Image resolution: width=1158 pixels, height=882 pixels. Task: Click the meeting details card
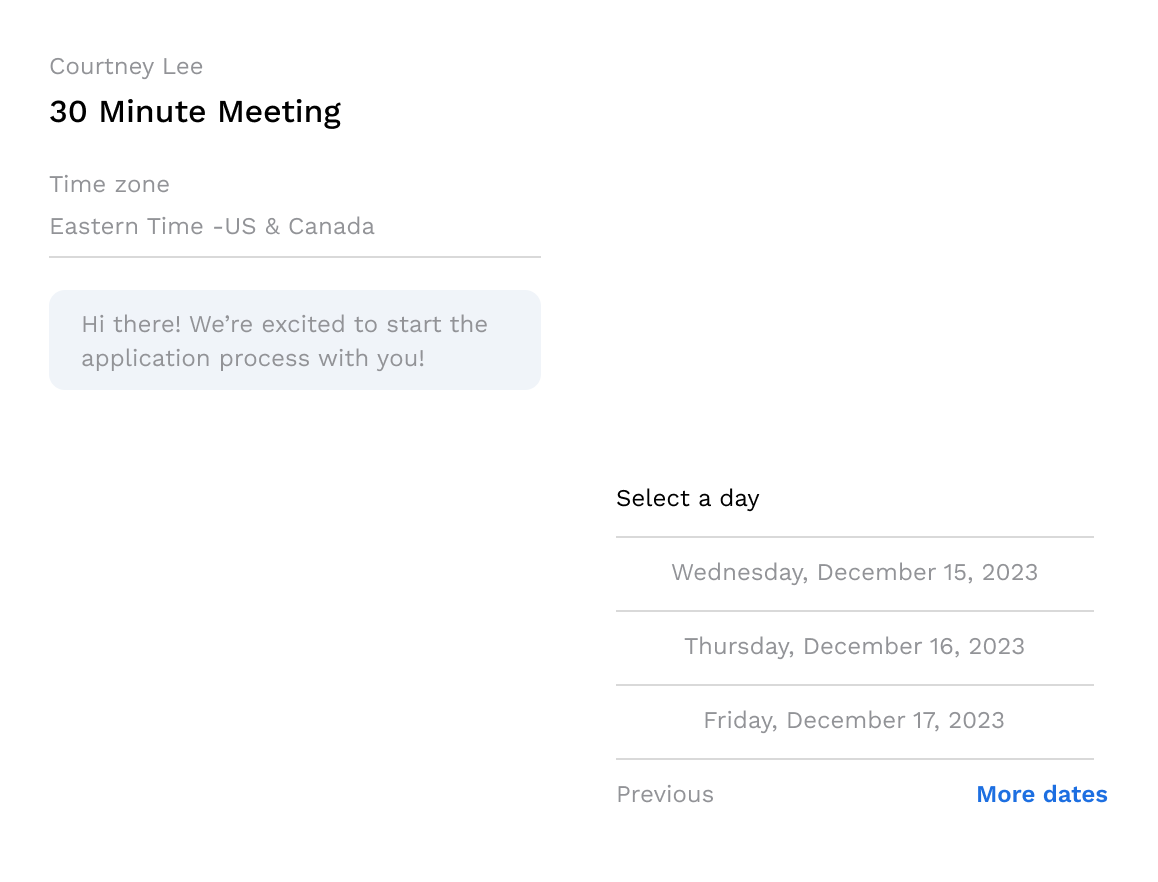click(295, 230)
